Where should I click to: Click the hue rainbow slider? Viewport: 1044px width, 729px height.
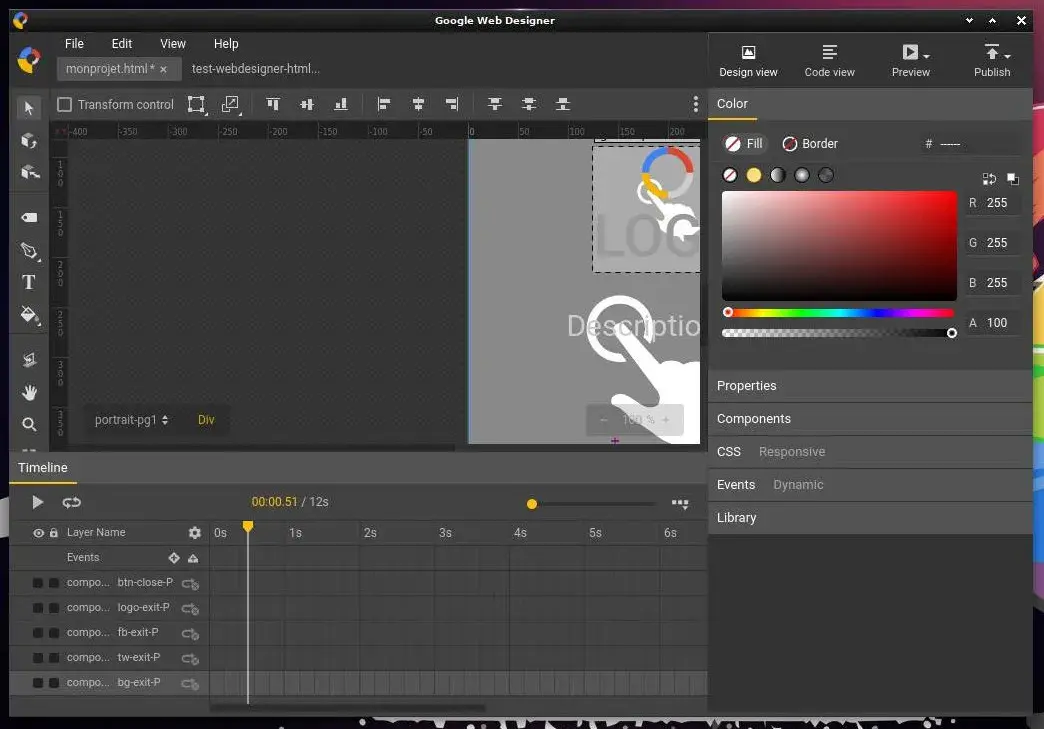[x=840, y=312]
